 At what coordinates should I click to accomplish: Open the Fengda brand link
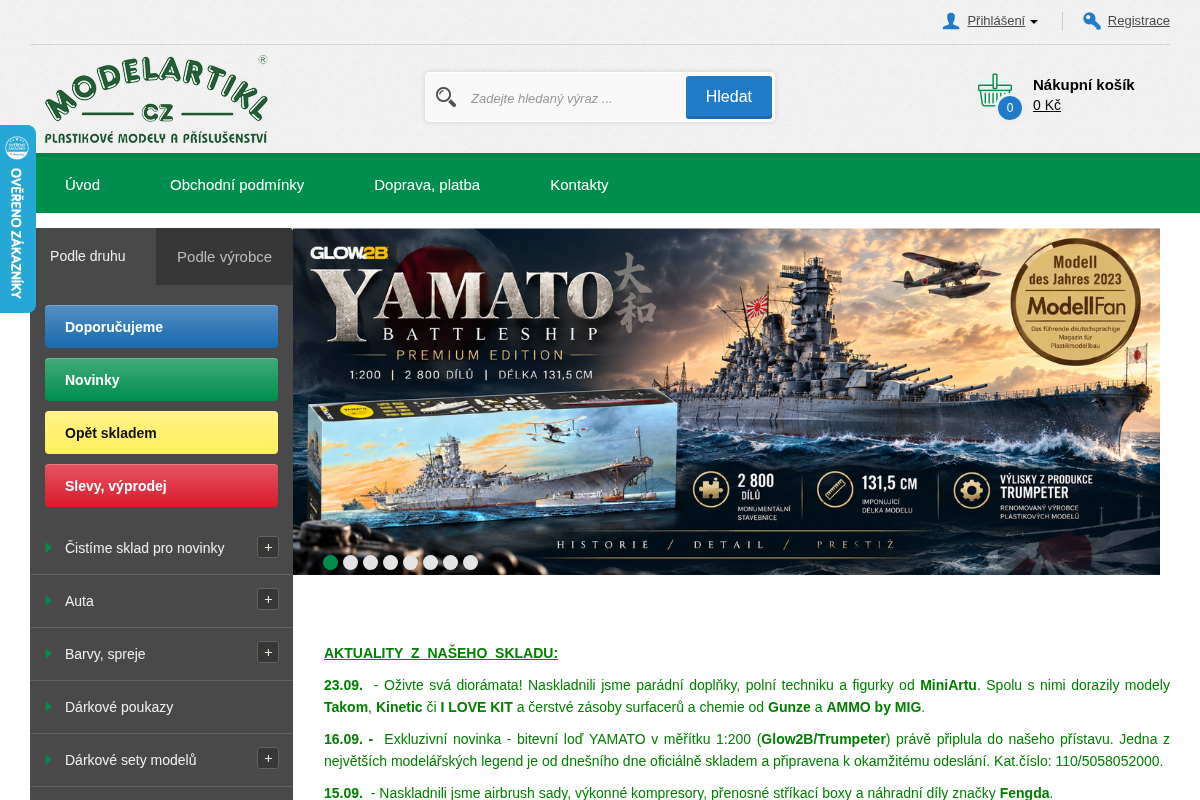coord(1025,792)
